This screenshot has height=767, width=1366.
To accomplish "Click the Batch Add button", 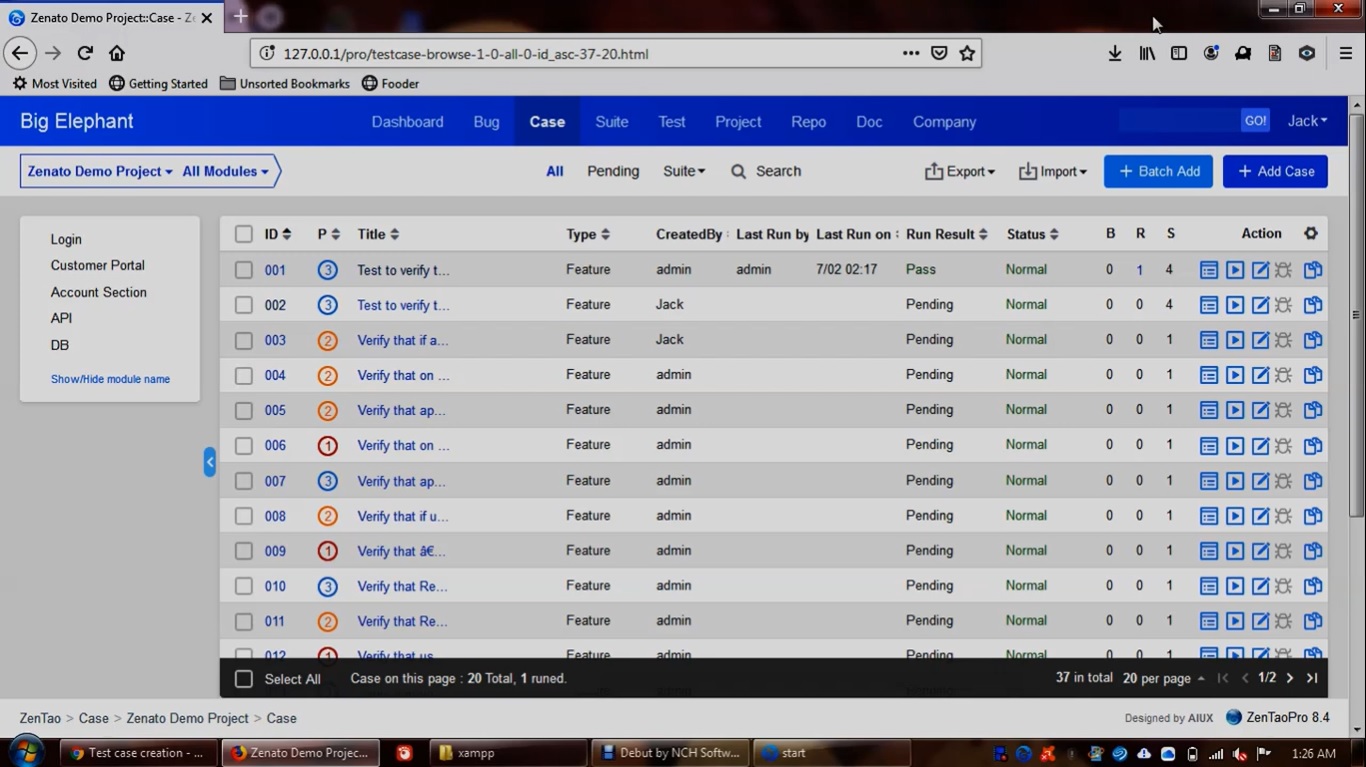I will pyautogui.click(x=1158, y=171).
